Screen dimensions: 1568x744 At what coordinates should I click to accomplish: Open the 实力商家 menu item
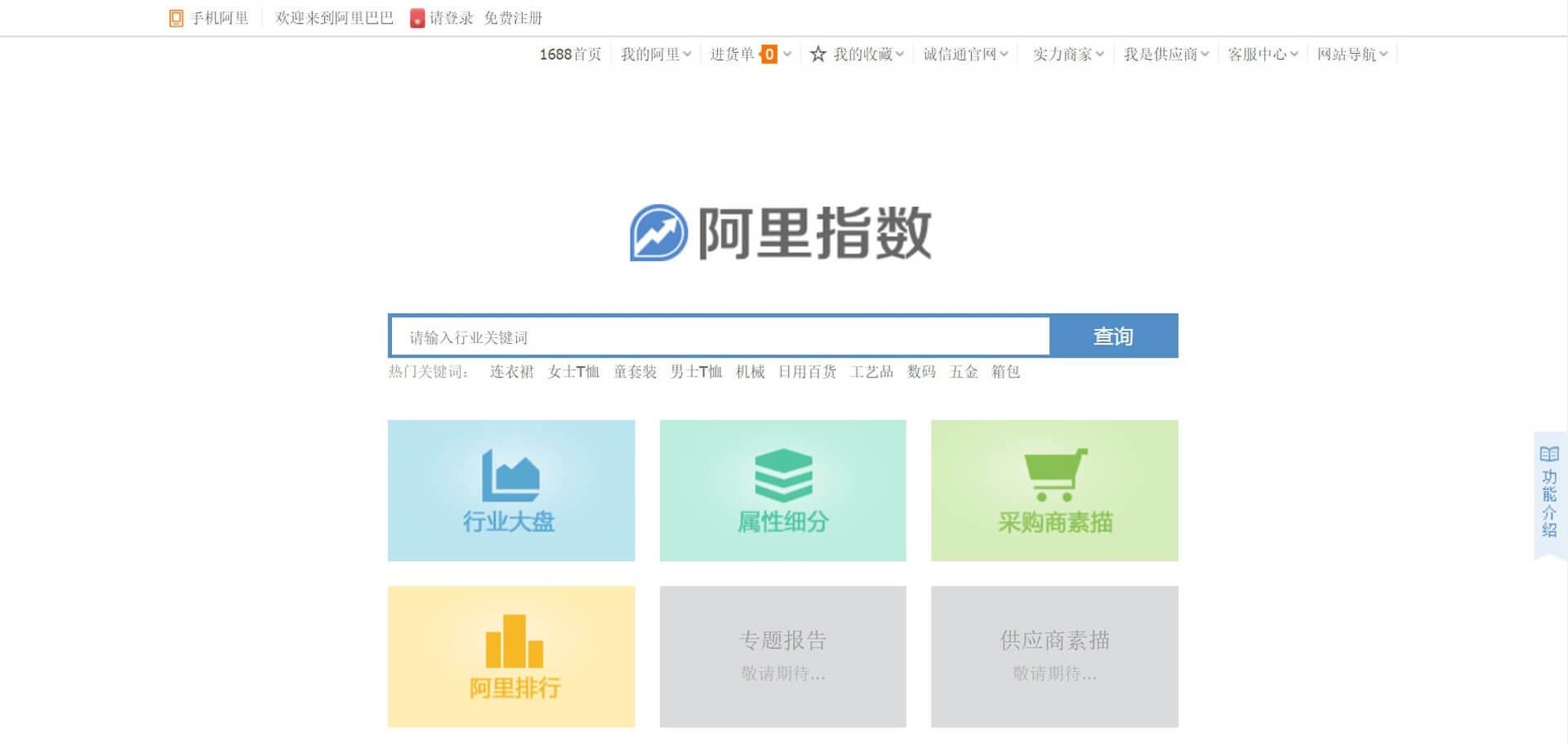point(1067,54)
